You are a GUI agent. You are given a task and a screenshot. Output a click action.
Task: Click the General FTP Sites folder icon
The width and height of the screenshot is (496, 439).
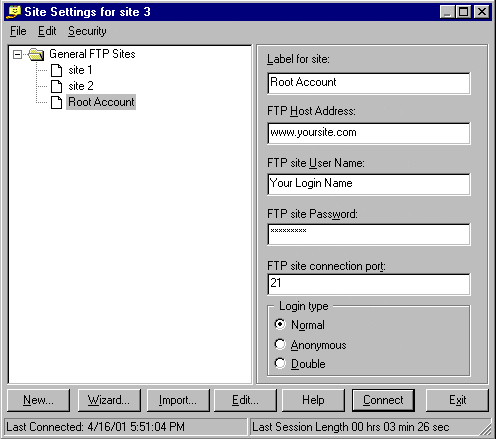click(36, 54)
